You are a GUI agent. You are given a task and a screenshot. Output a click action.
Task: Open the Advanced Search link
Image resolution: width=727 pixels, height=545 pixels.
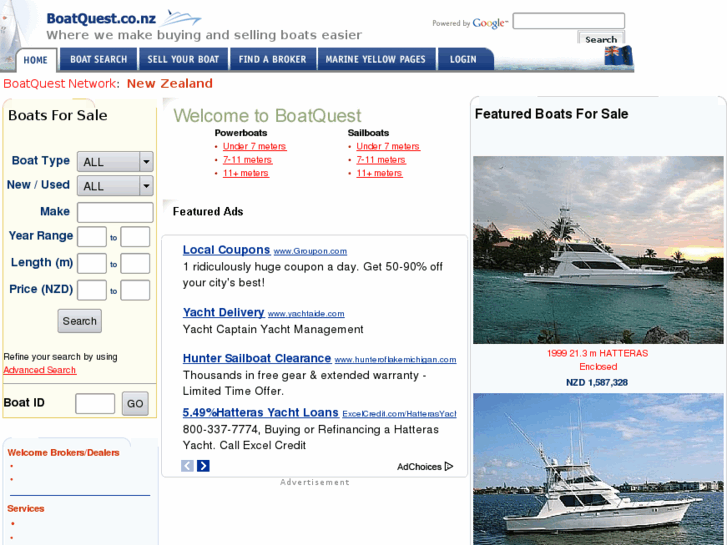40,370
